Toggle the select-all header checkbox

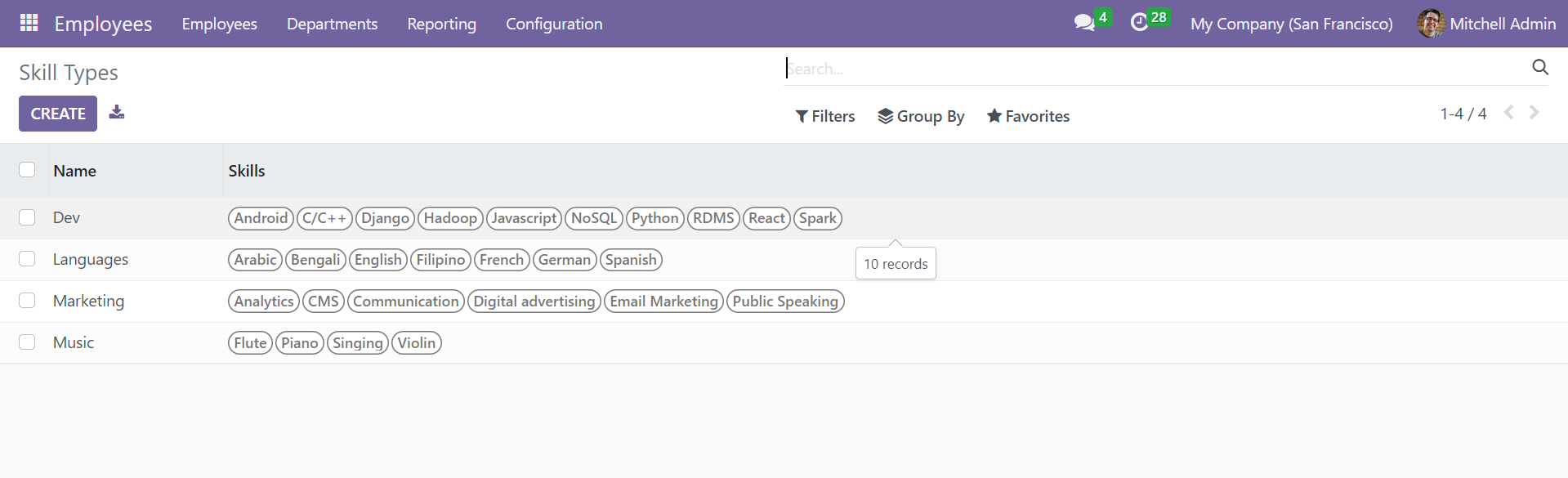[27, 170]
